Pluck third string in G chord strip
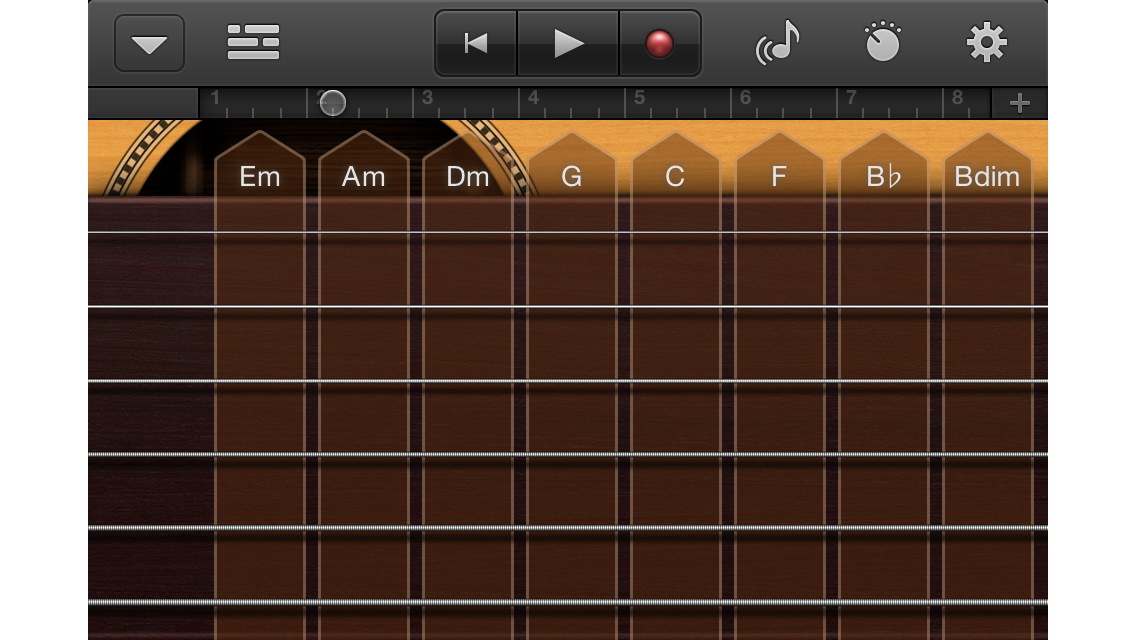Screen dimensions: 1136x640 click(x=572, y=381)
